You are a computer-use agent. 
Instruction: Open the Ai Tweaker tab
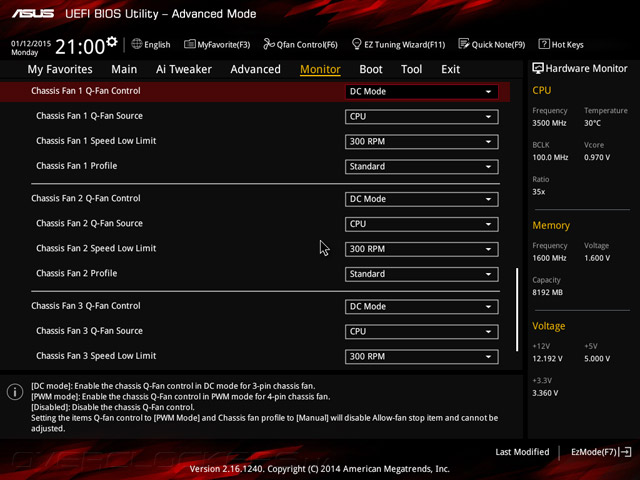pyautogui.click(x=184, y=69)
